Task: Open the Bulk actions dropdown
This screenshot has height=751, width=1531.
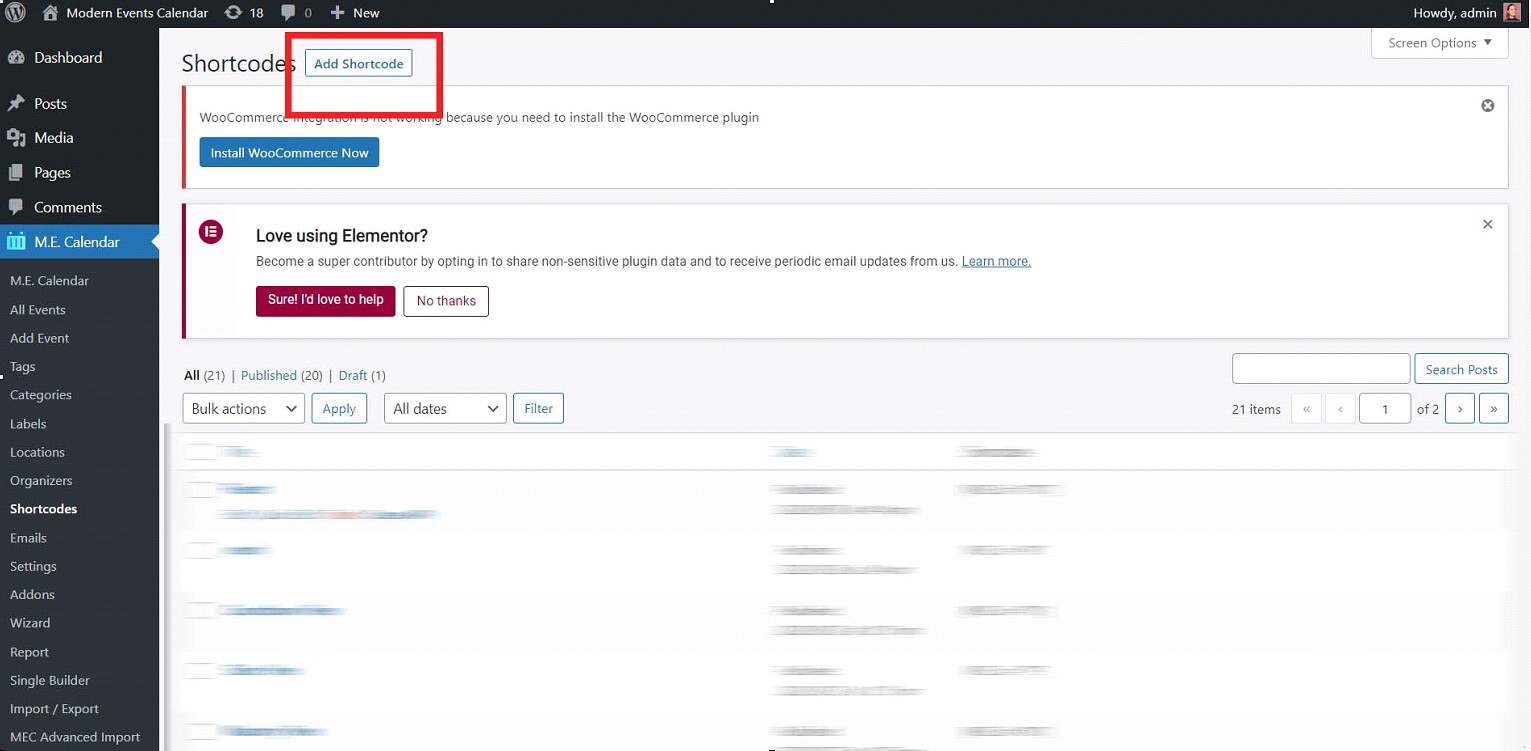Action: click(x=243, y=408)
